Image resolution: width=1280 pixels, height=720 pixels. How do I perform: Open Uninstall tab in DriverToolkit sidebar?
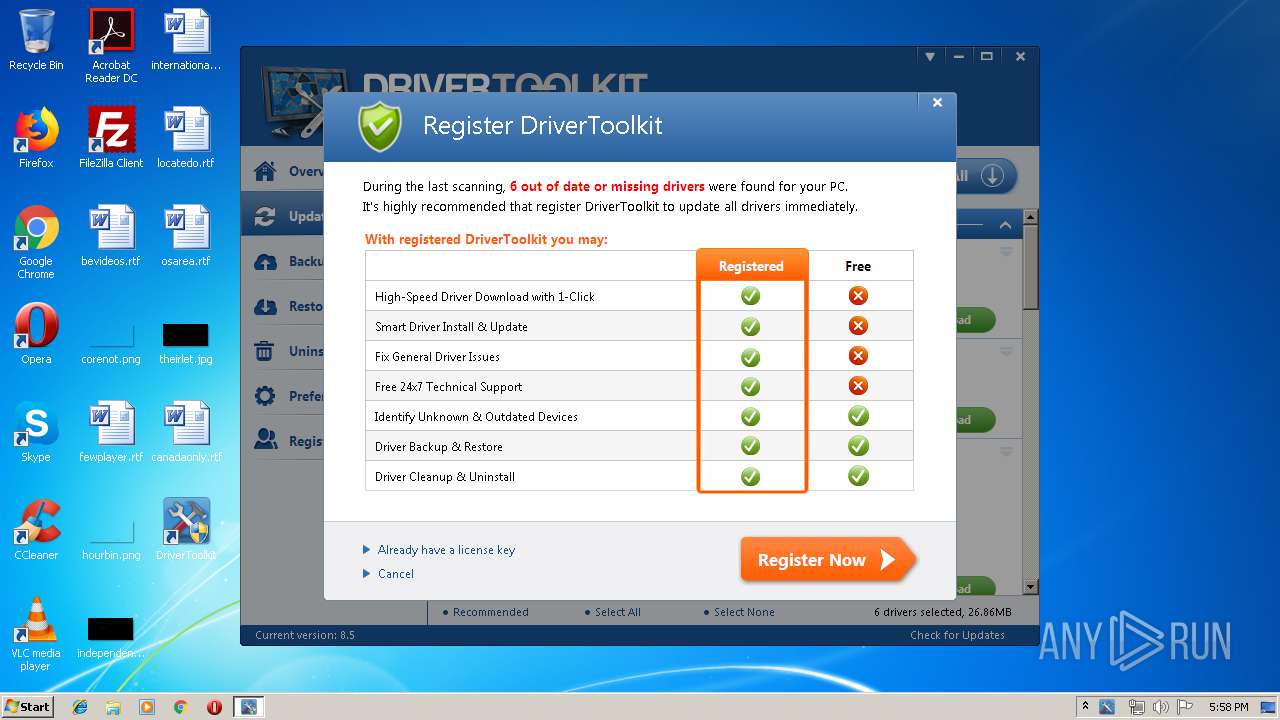[x=283, y=351]
